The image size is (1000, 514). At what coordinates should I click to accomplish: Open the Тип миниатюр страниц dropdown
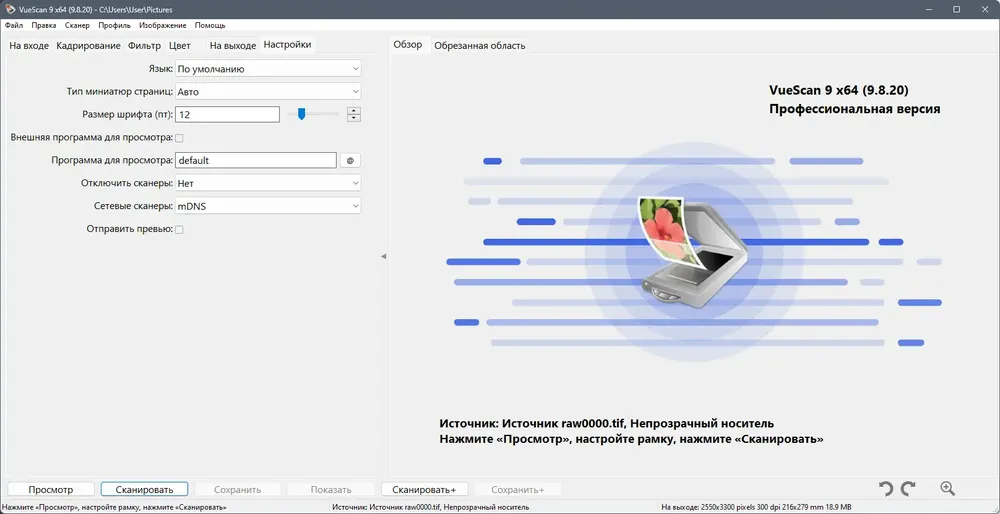pos(268,92)
